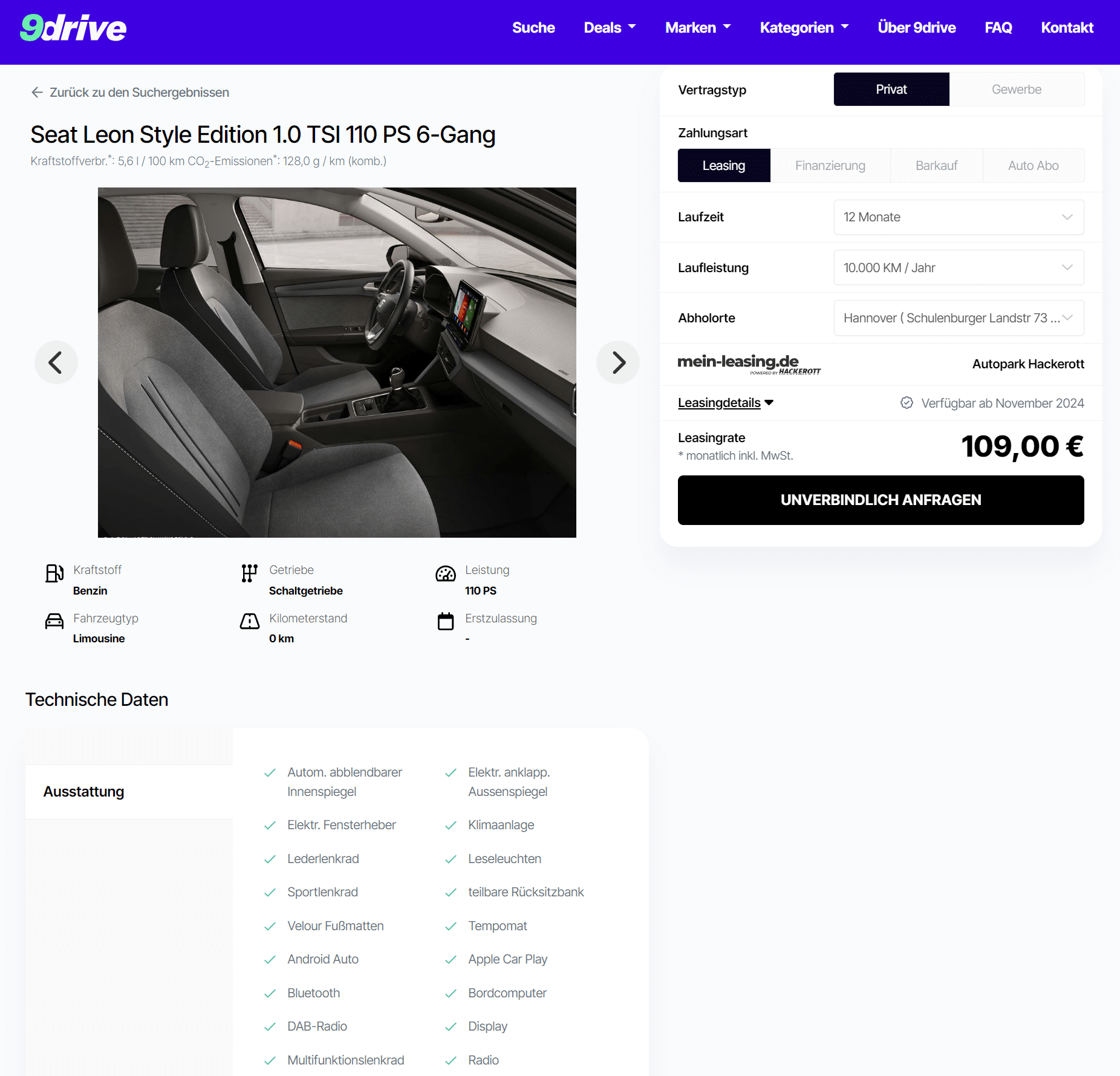Select Privat contract type
Image resolution: width=1120 pixels, height=1076 pixels.
891,90
